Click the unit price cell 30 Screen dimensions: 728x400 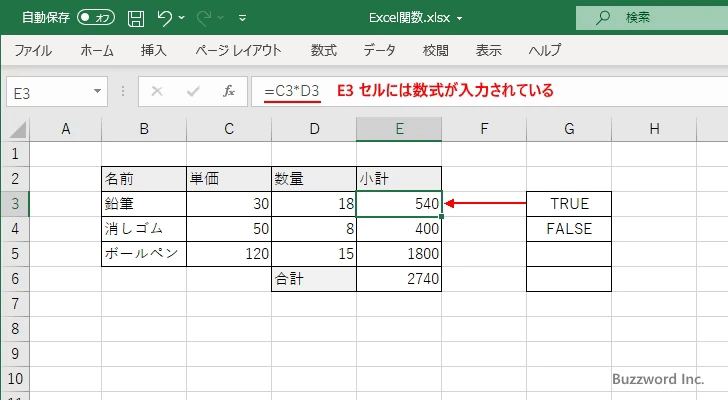pos(229,204)
